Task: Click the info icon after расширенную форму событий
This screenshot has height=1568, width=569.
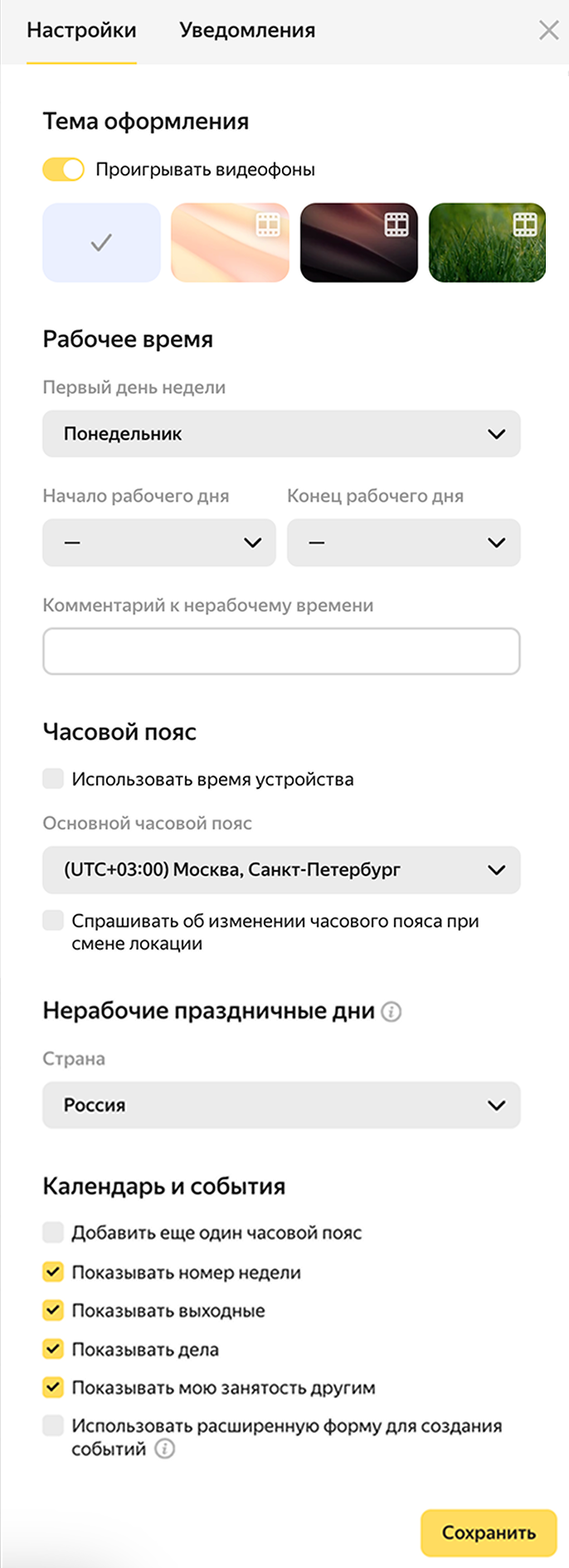Action: click(165, 1449)
